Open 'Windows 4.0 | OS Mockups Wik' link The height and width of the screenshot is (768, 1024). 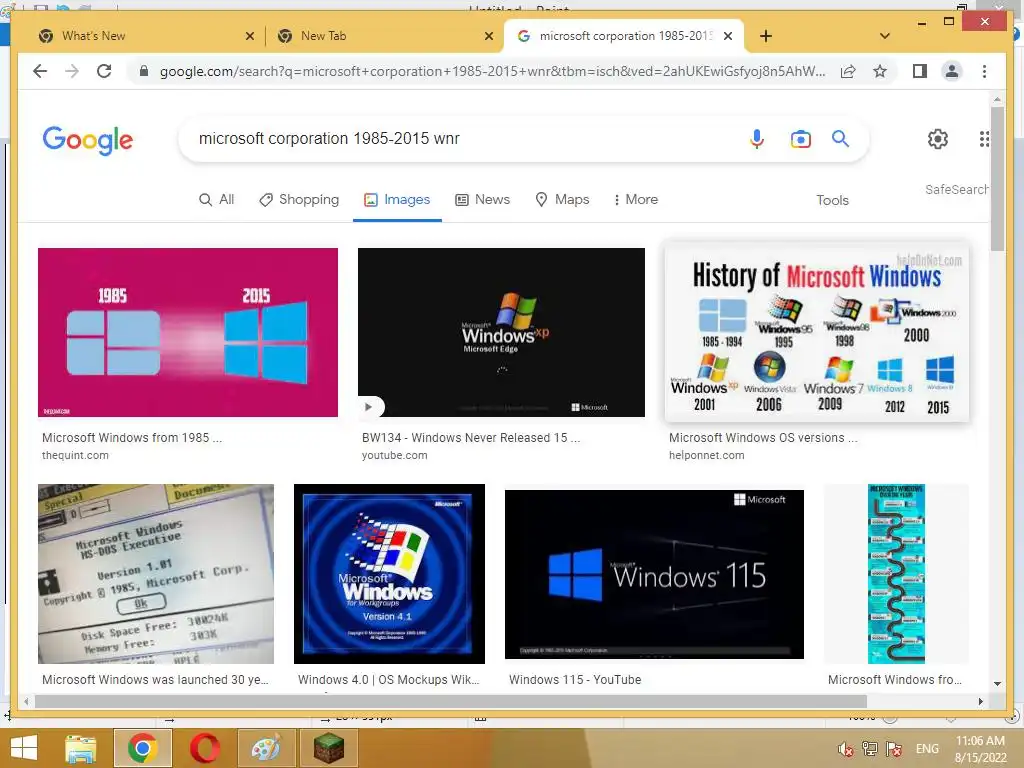[389, 680]
